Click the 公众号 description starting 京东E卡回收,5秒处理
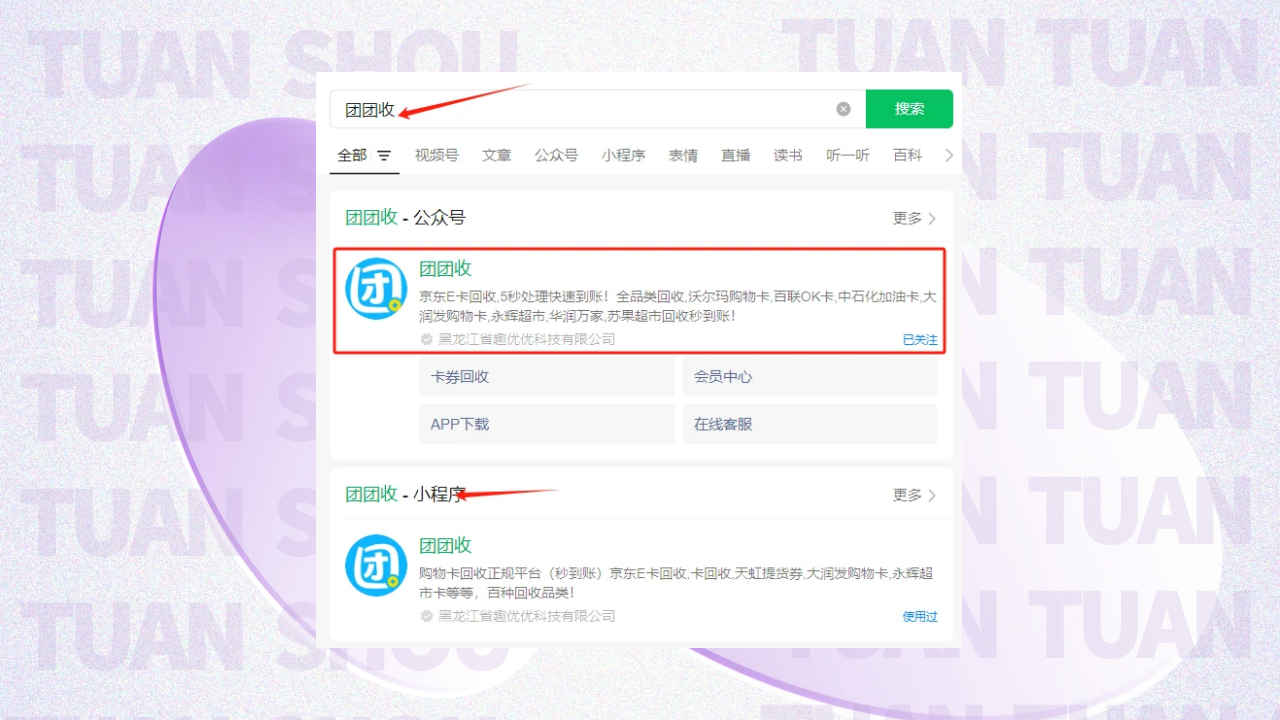This screenshot has width=1280, height=720. point(677,306)
